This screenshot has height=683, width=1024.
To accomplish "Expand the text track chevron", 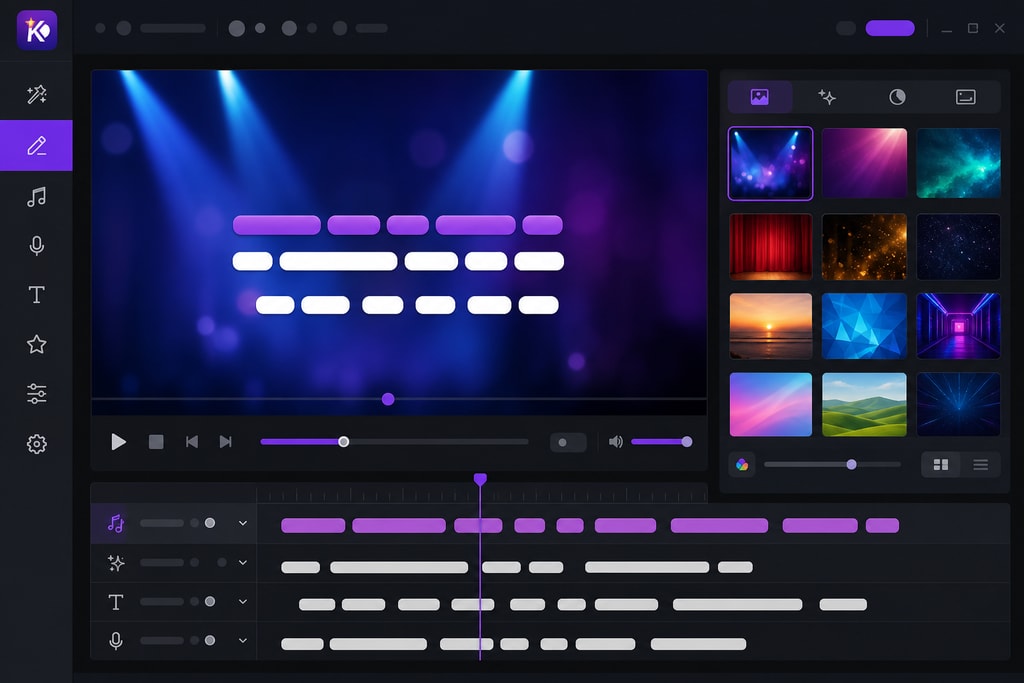I will (x=243, y=601).
